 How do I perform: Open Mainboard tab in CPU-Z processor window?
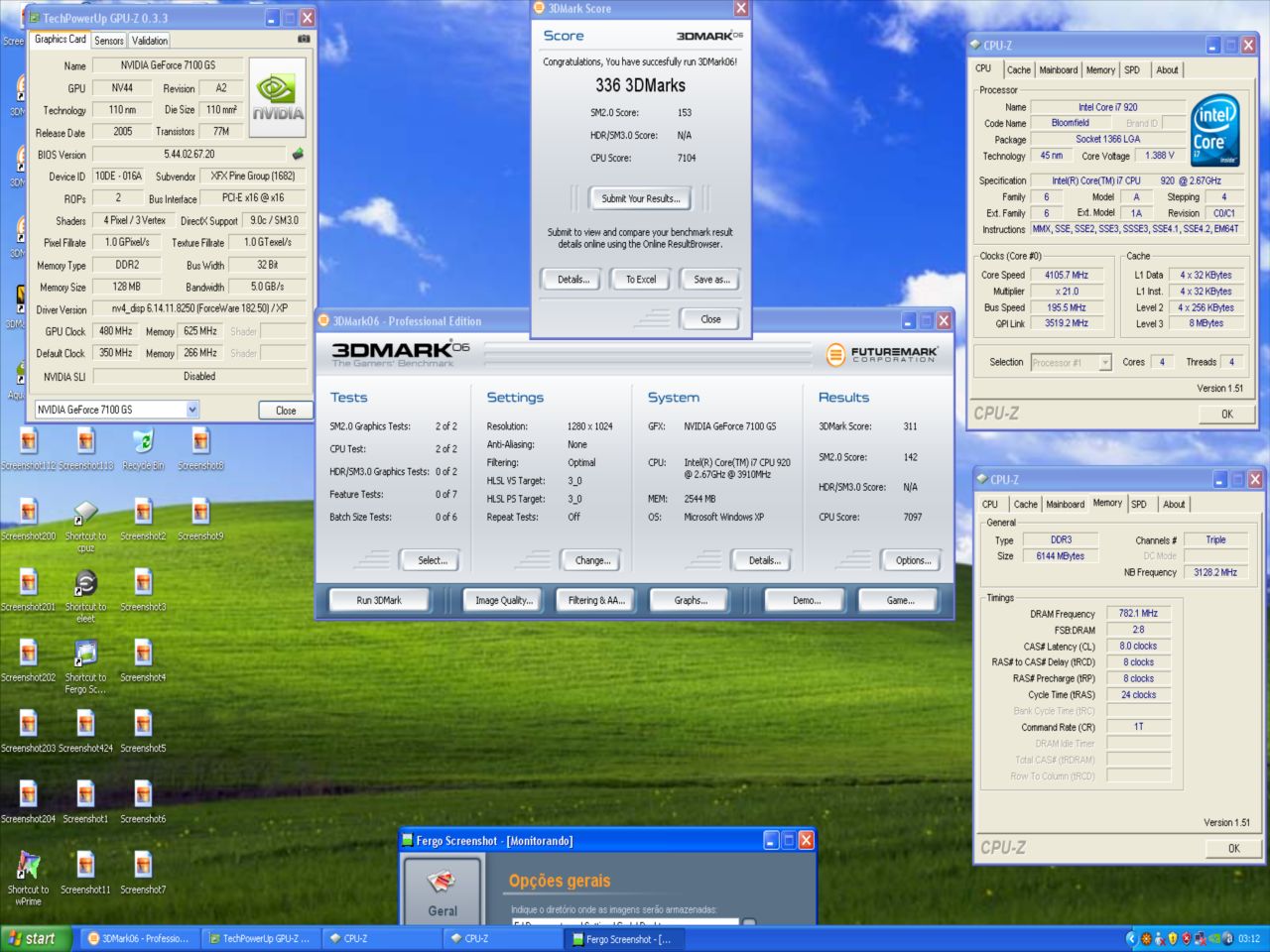(1058, 70)
